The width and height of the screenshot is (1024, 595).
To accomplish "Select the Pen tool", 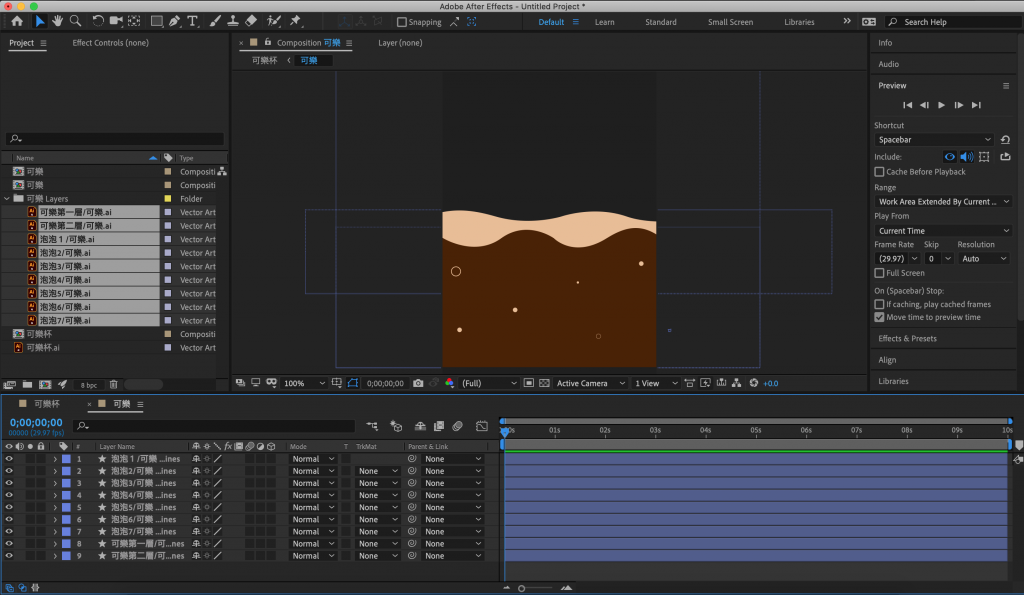I will [x=175, y=21].
